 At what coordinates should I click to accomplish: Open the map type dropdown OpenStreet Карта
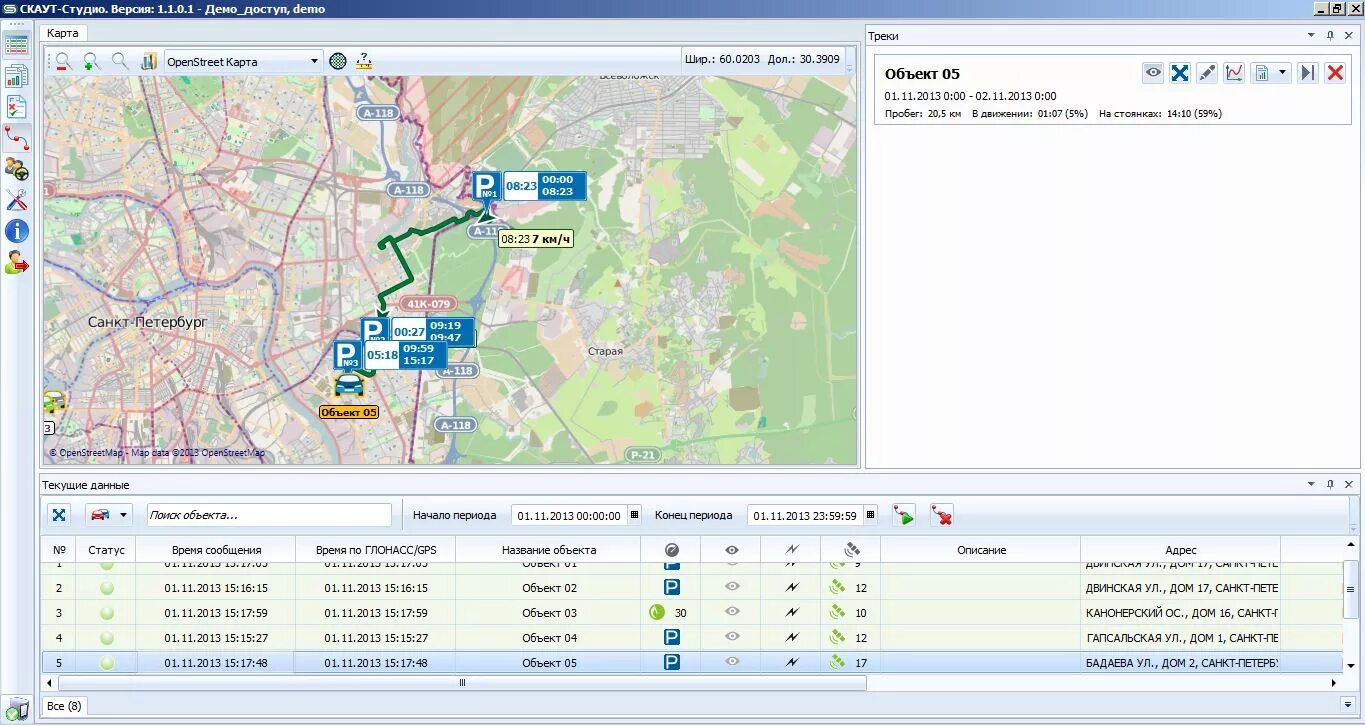coord(243,61)
